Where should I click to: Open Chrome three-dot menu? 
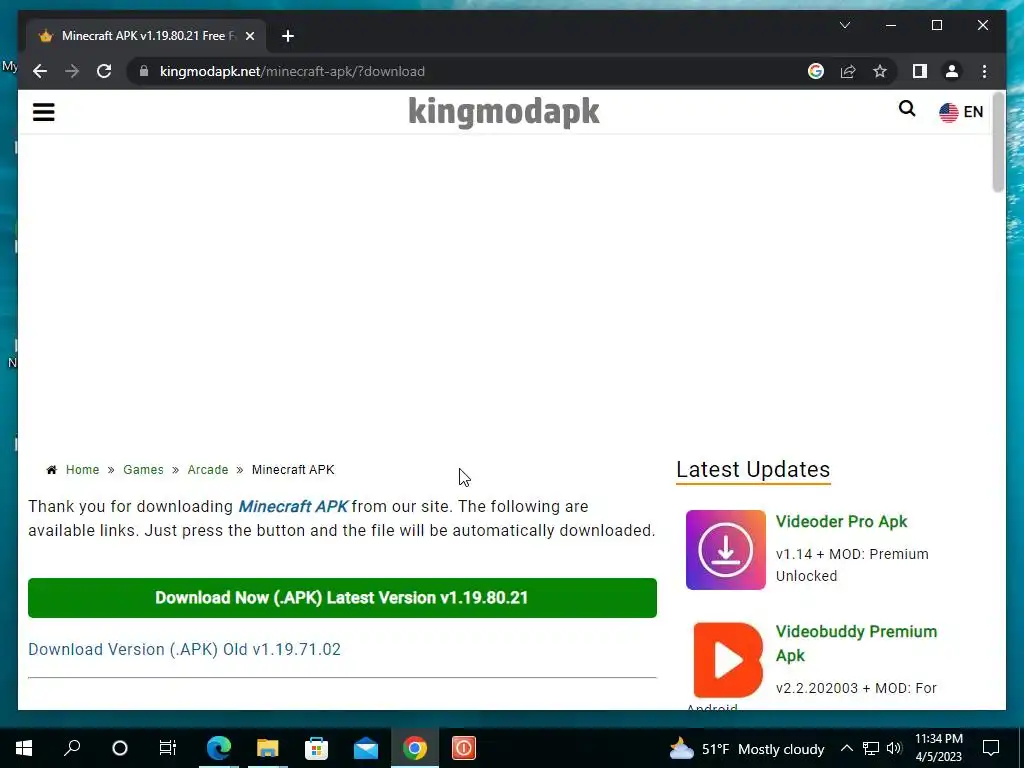(x=984, y=71)
